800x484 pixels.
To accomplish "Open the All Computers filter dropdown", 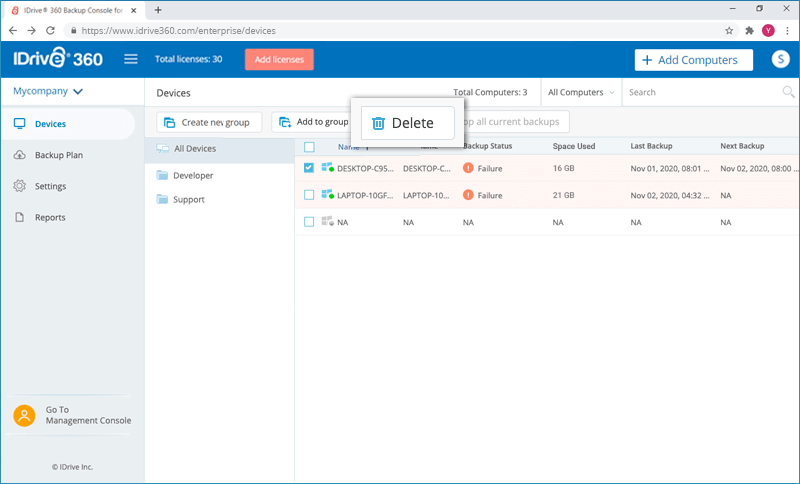I will pyautogui.click(x=581, y=92).
